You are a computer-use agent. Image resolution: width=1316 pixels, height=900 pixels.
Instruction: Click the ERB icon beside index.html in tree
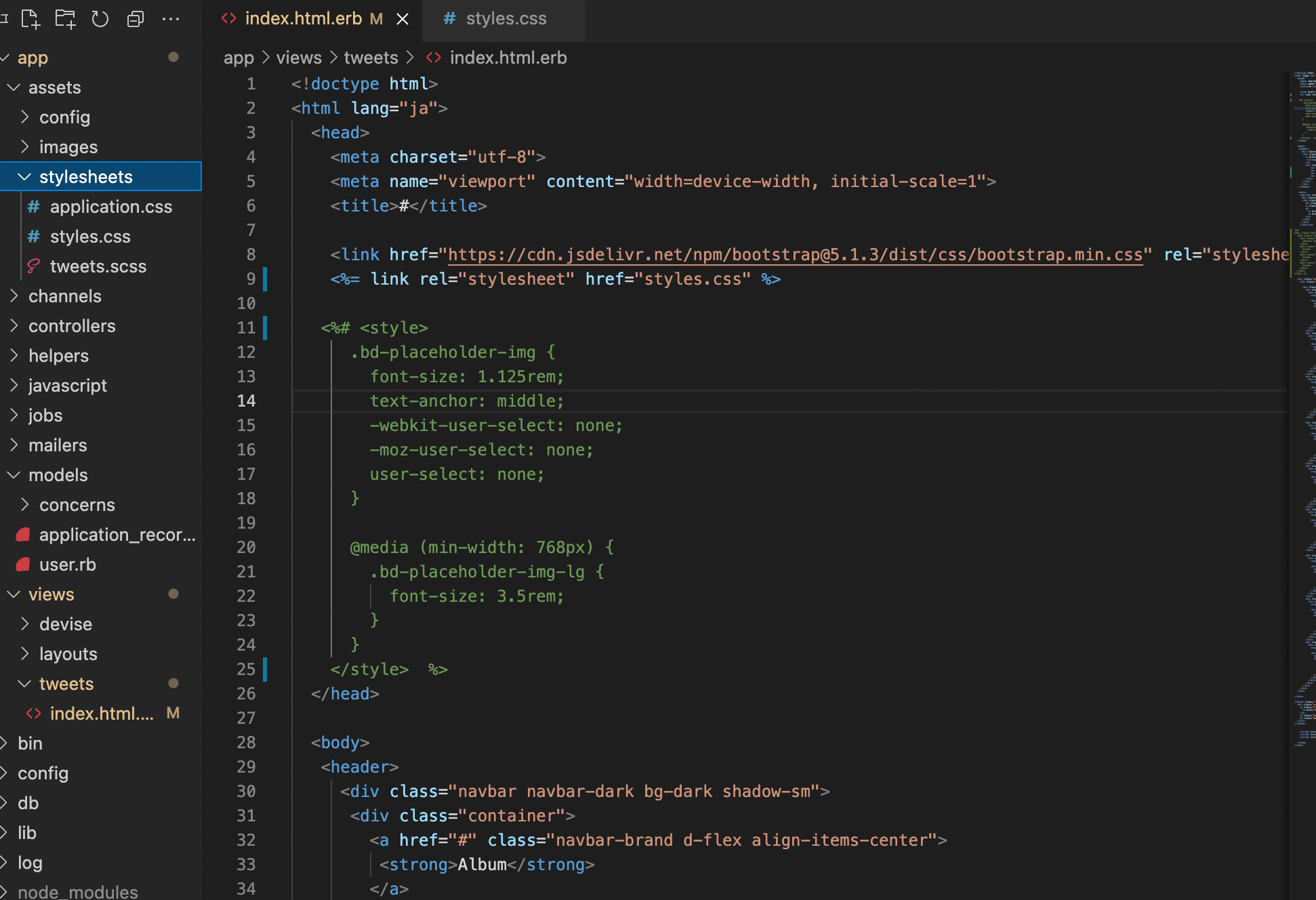coord(33,714)
